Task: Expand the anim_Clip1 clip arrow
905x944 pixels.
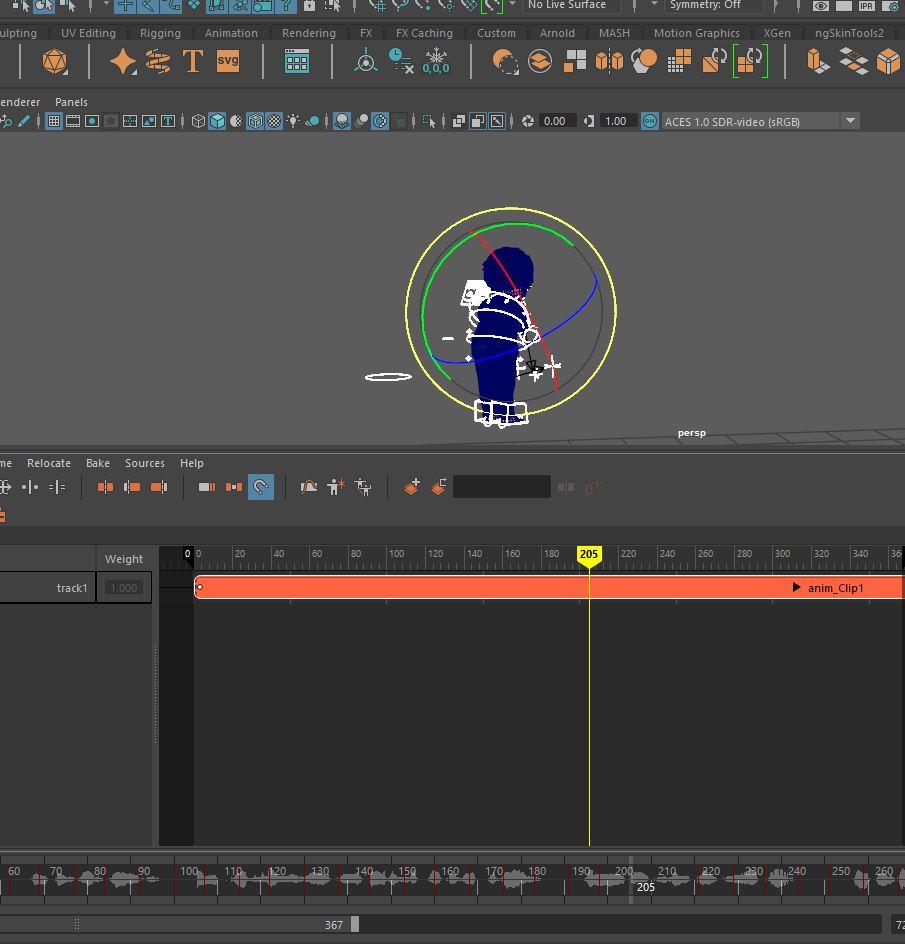Action: pyautogui.click(x=796, y=588)
